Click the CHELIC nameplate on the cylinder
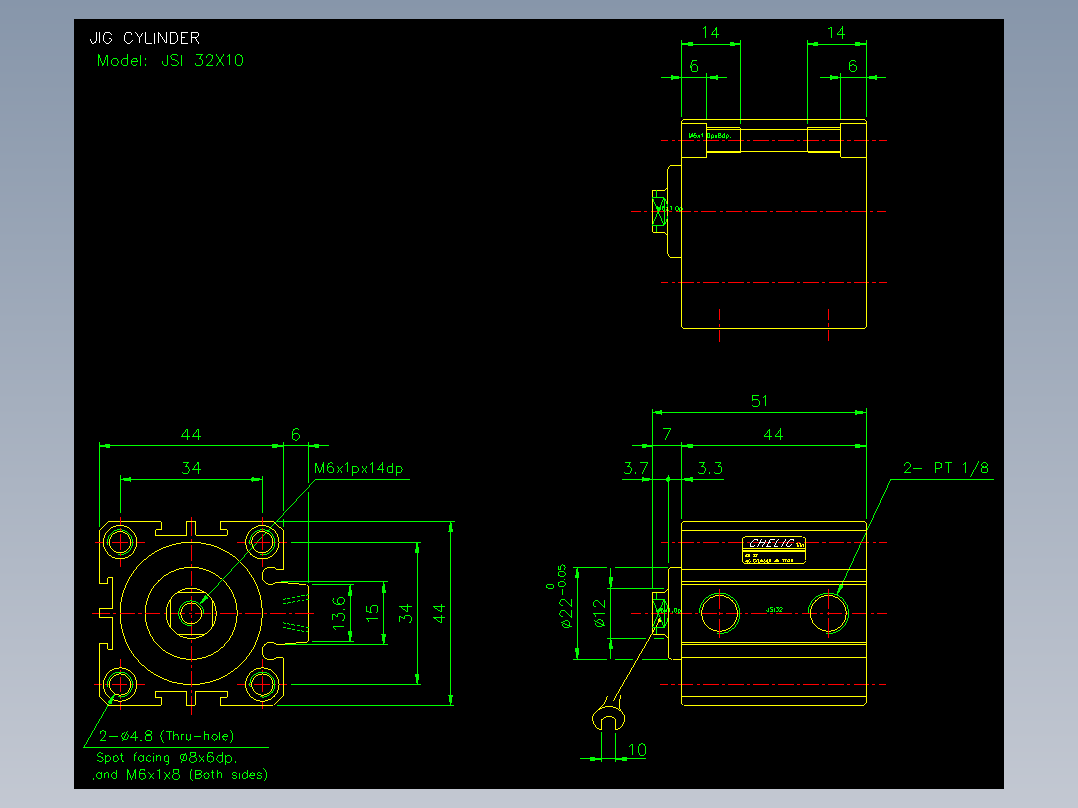The image size is (1078, 808). (774, 550)
